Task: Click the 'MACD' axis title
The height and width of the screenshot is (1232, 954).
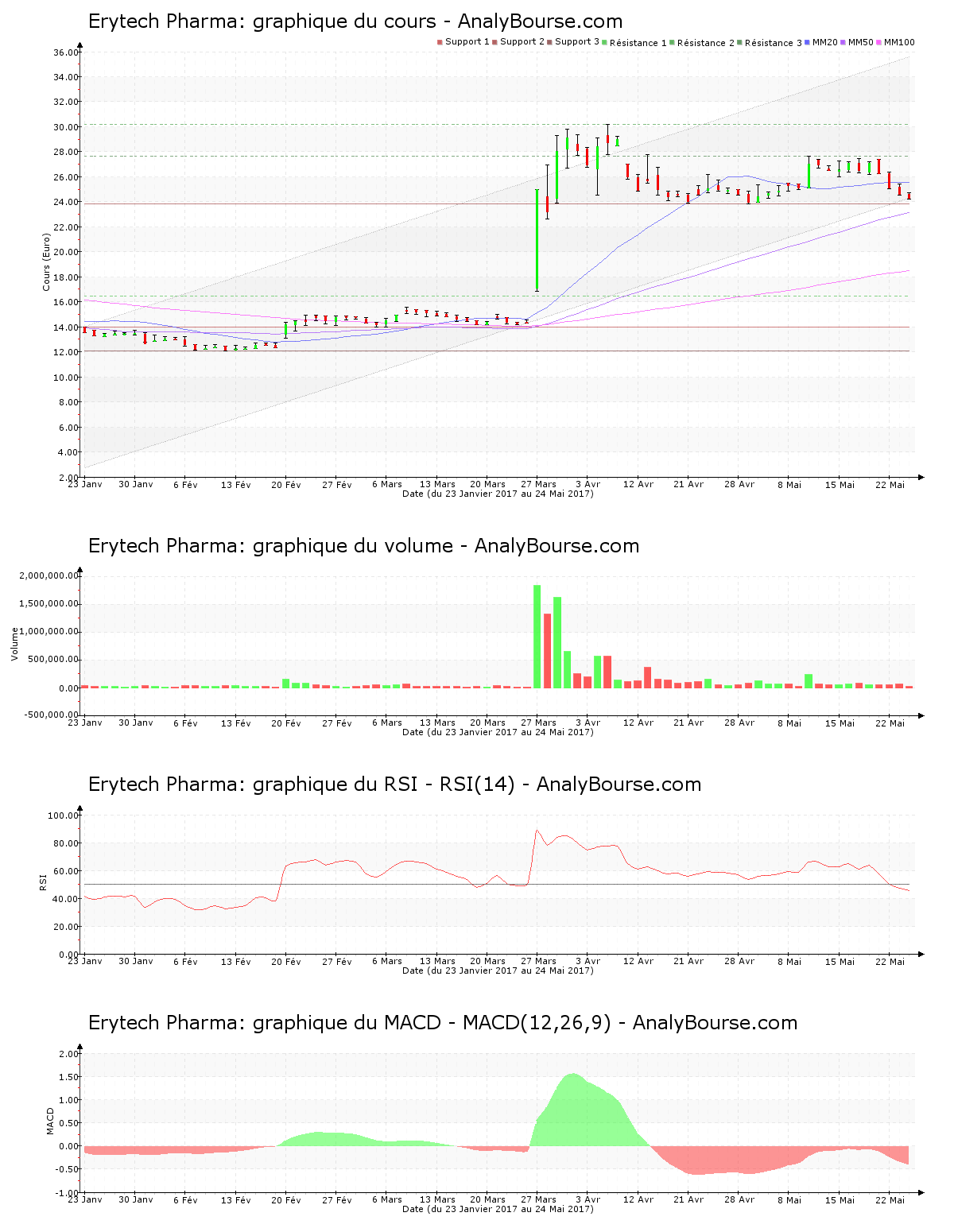Action: pos(51,1121)
